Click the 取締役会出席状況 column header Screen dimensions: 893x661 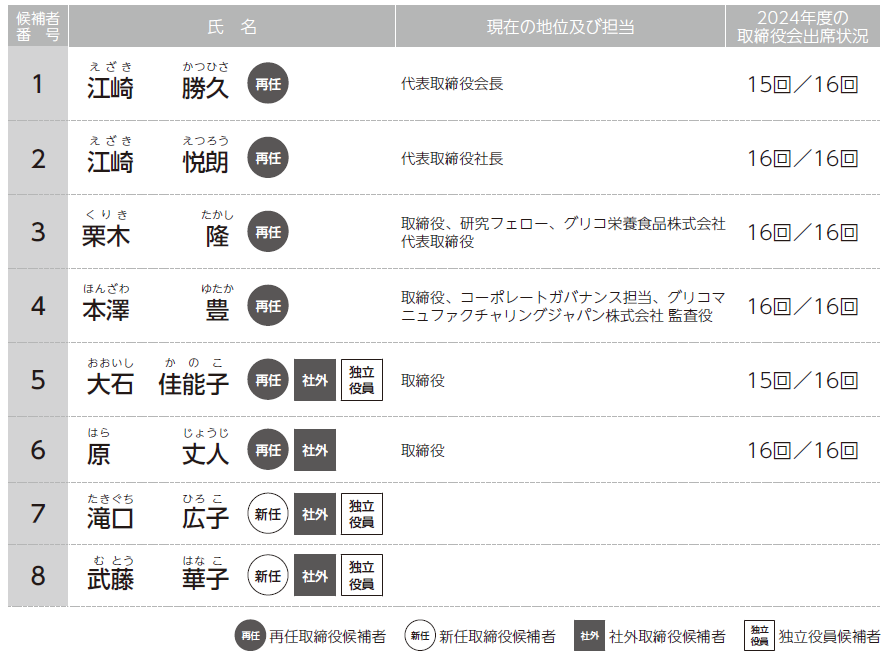(x=803, y=27)
